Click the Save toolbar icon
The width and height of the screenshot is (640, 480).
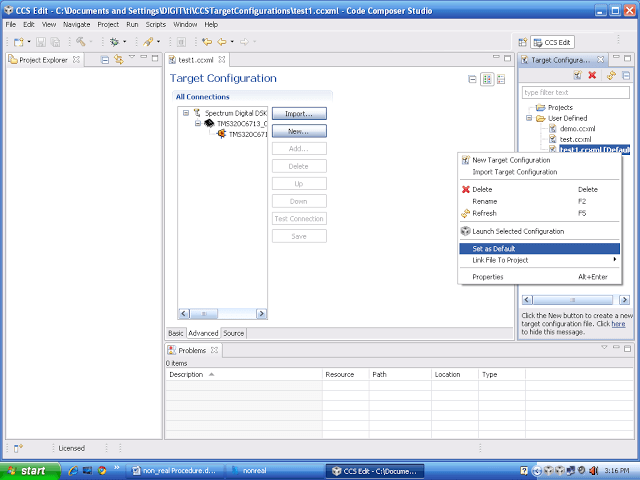41,42
